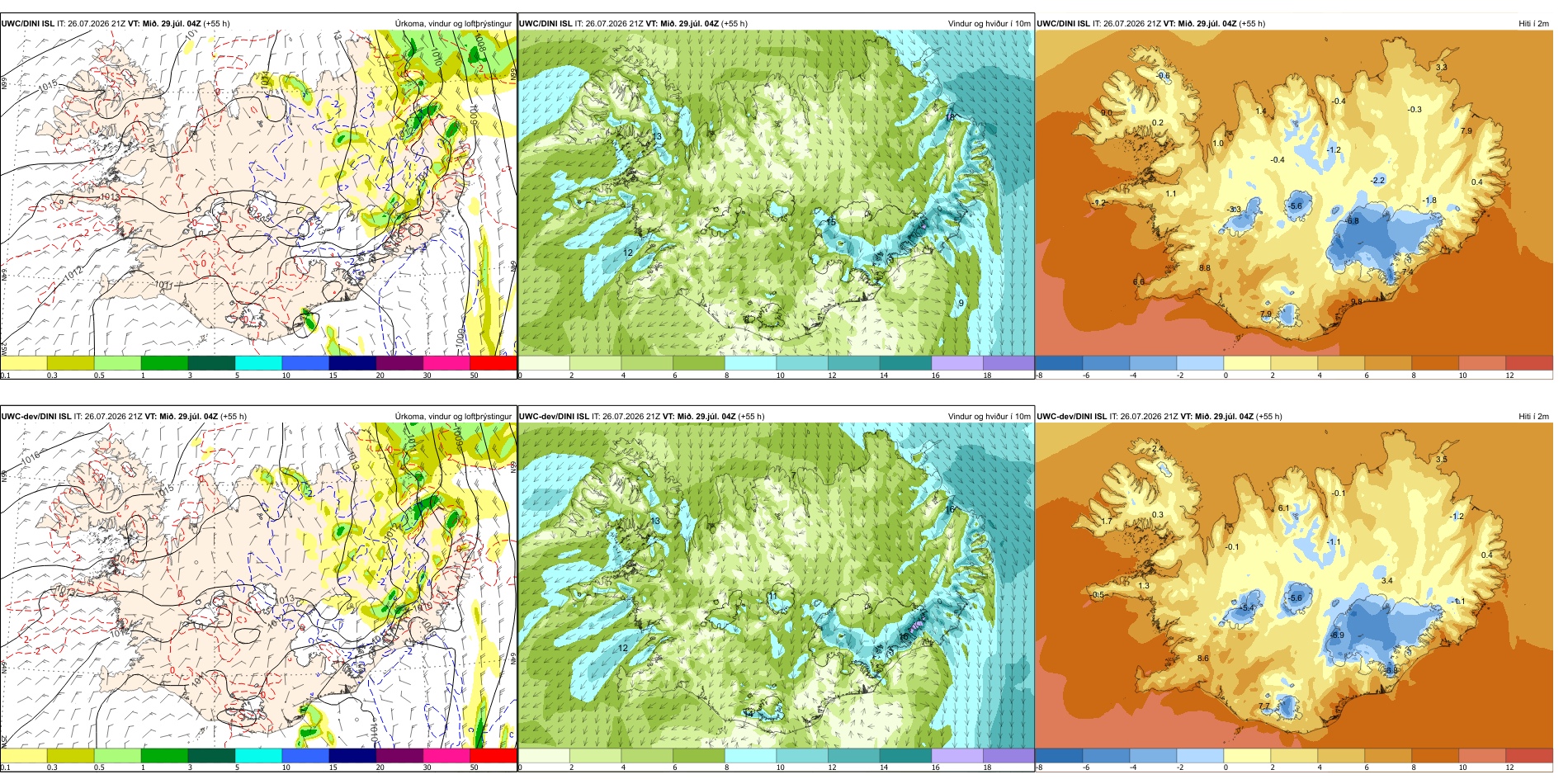Click the 15 wind label on UWC wind map
This screenshot has height=784, width=1568.
(x=831, y=222)
